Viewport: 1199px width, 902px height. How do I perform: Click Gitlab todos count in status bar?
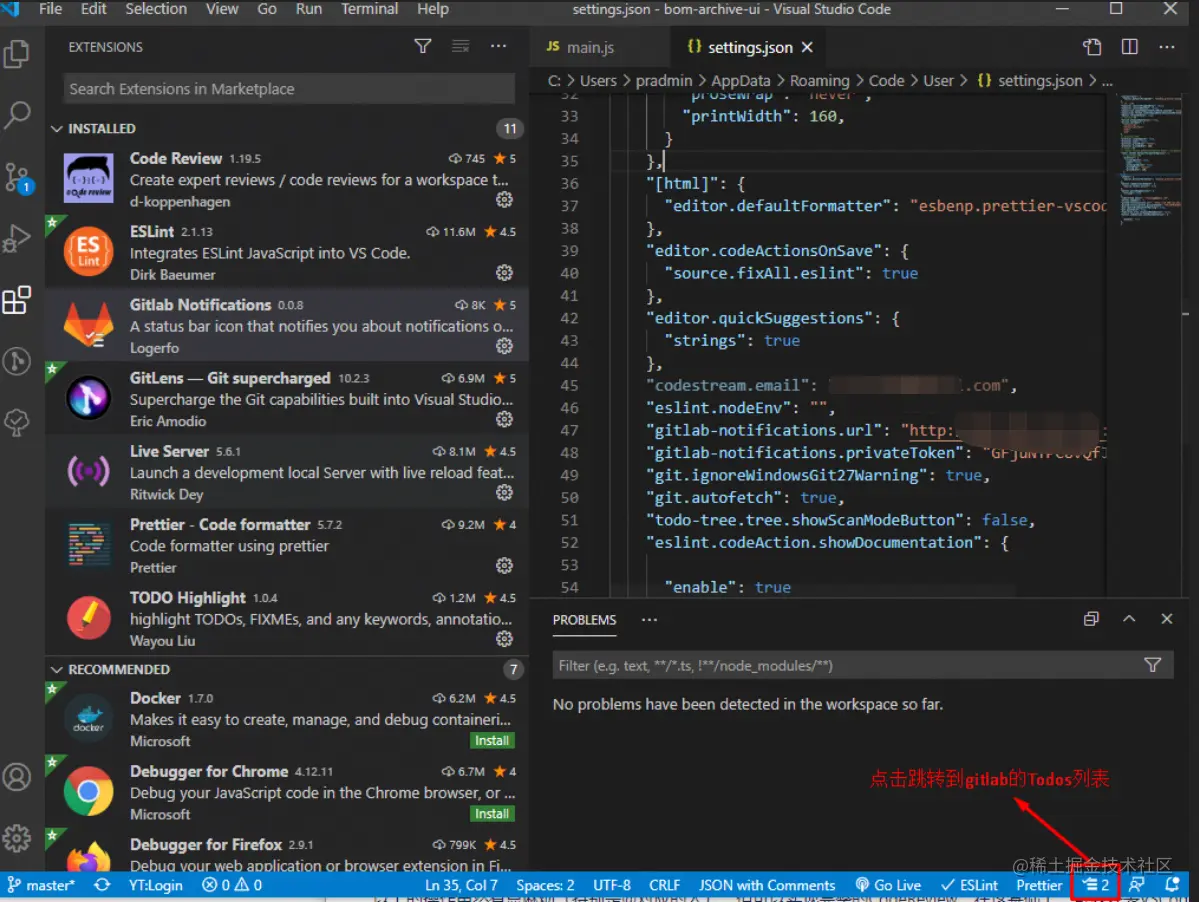point(1096,884)
